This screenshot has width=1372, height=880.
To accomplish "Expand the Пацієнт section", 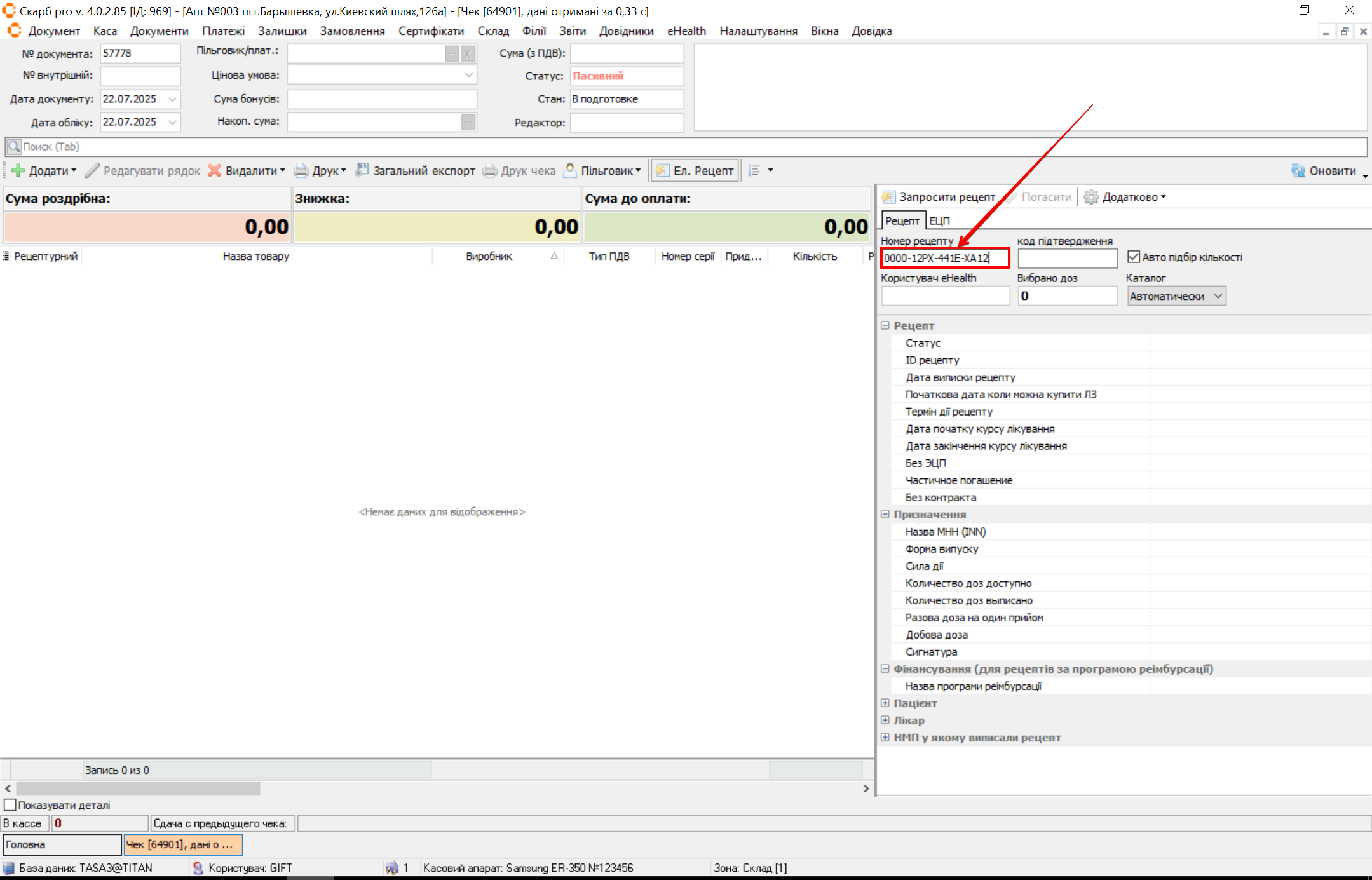I will tap(885, 703).
